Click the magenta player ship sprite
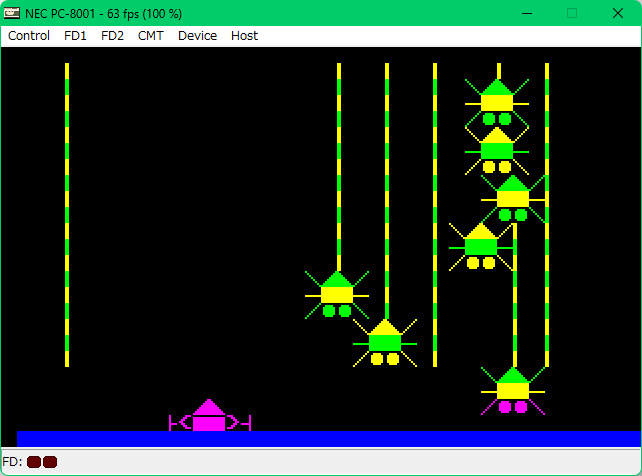The image size is (642, 476). click(x=210, y=415)
